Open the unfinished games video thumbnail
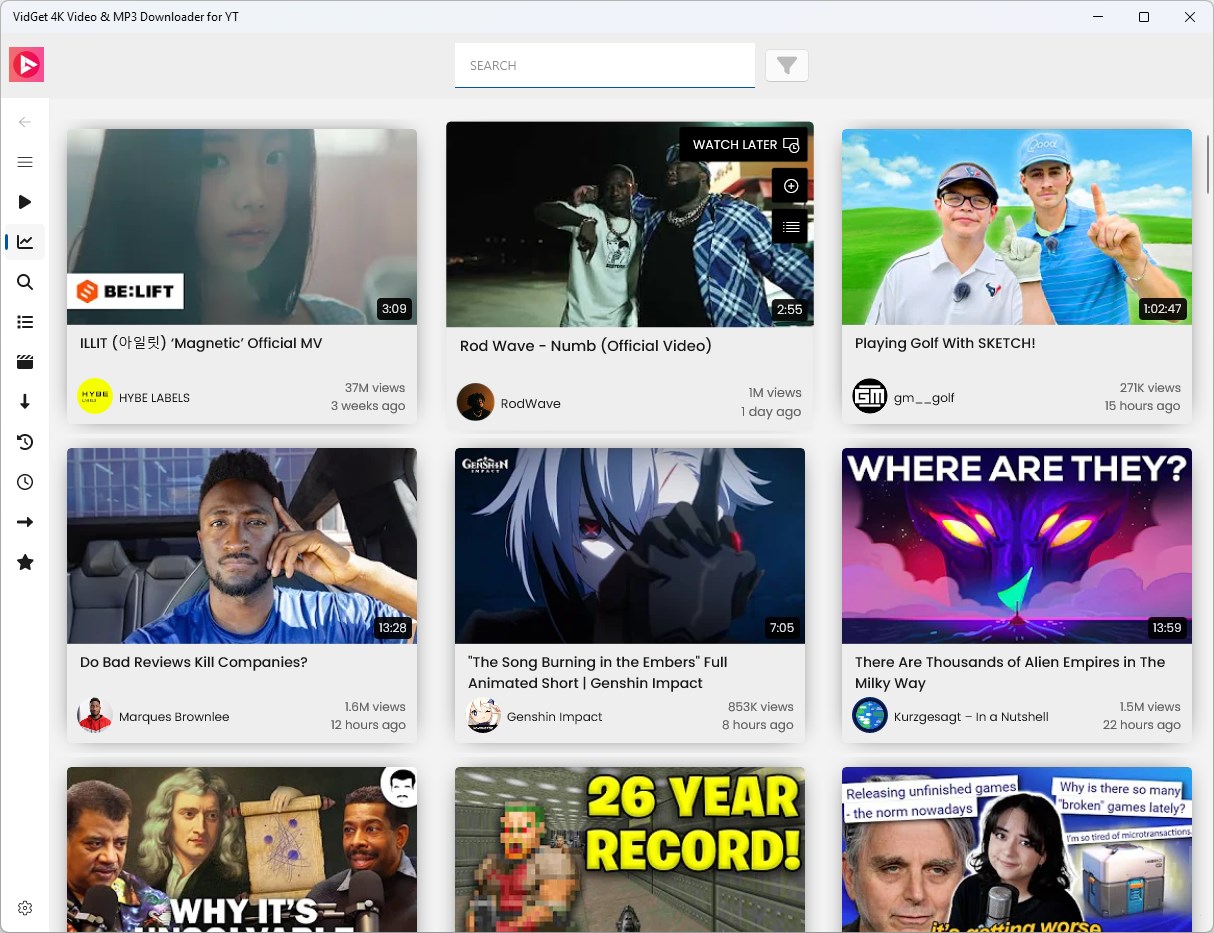Viewport: 1214px width, 933px height. coord(1017,850)
